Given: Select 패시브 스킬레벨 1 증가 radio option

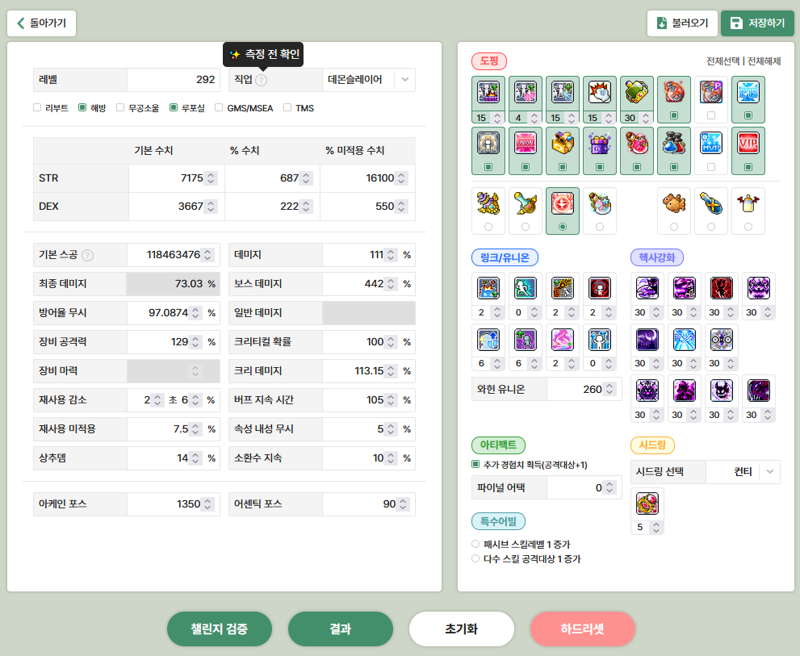Looking at the screenshot, I should click(x=476, y=544).
